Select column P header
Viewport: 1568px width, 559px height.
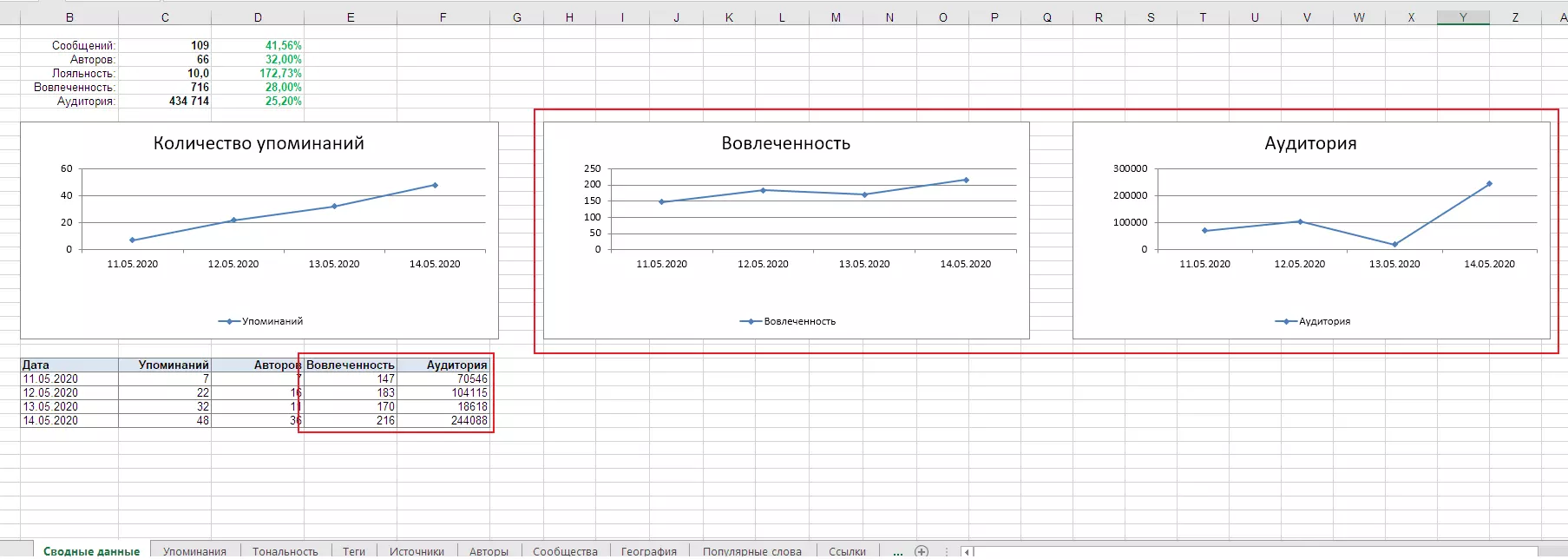point(994,17)
